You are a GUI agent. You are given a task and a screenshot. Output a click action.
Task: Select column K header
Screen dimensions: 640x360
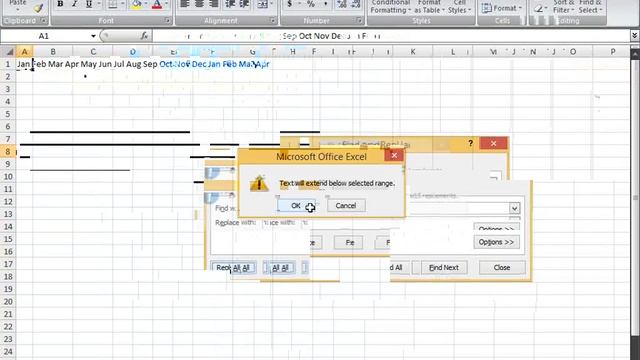coord(413,52)
